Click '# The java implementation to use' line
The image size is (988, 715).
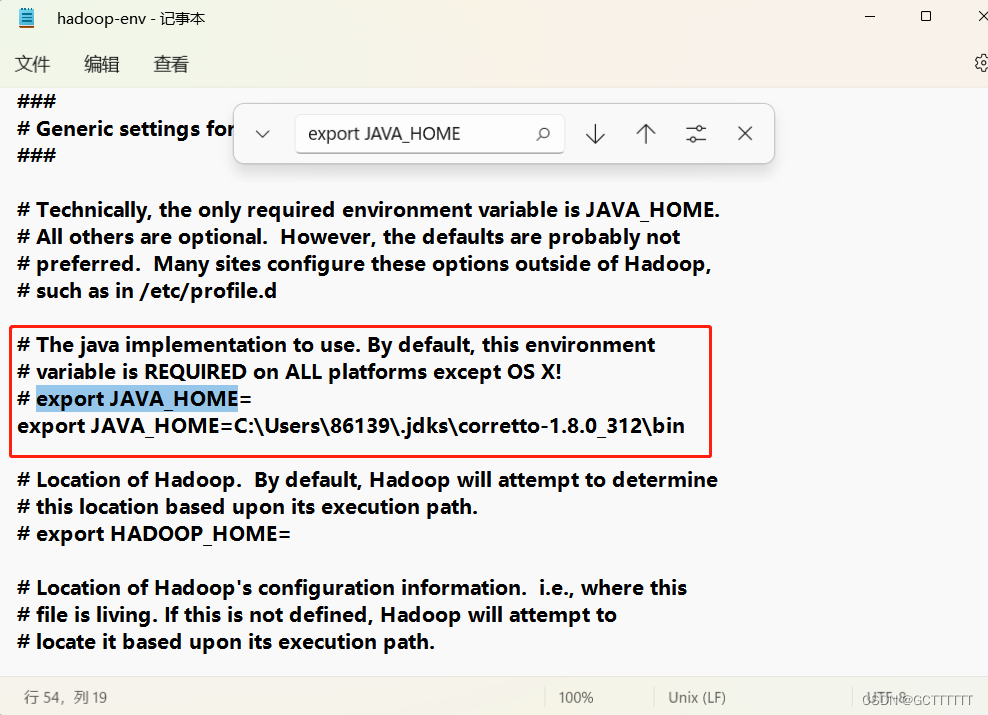pyautogui.click(x=336, y=345)
